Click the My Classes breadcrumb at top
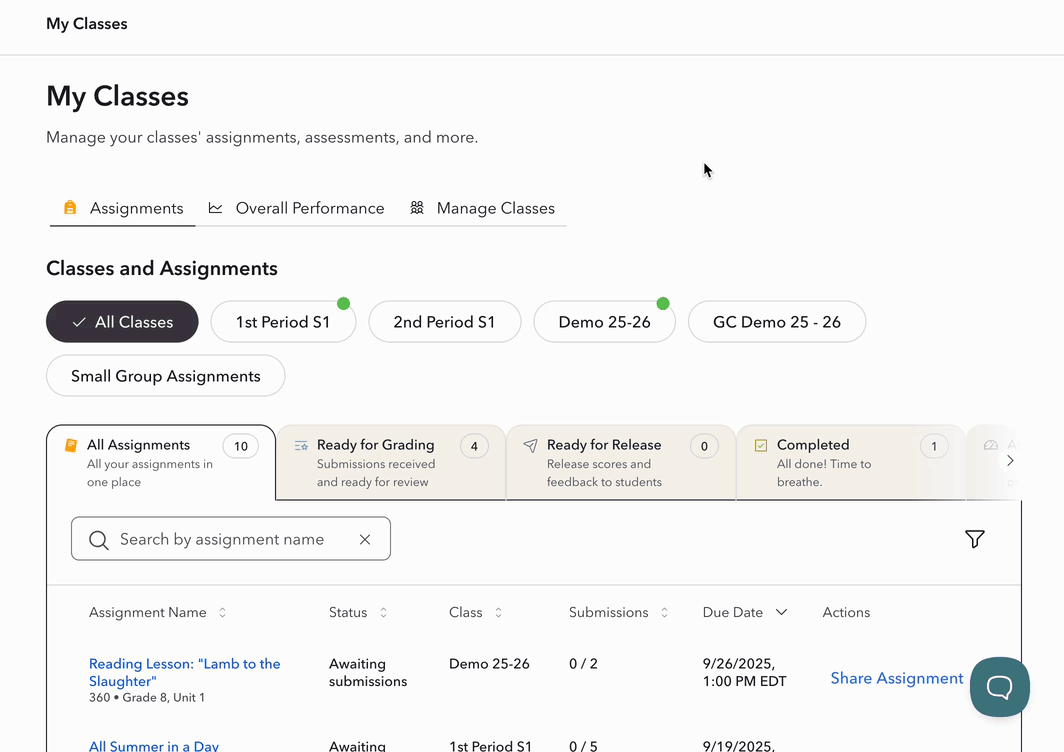Image resolution: width=1064 pixels, height=752 pixels. pos(87,24)
